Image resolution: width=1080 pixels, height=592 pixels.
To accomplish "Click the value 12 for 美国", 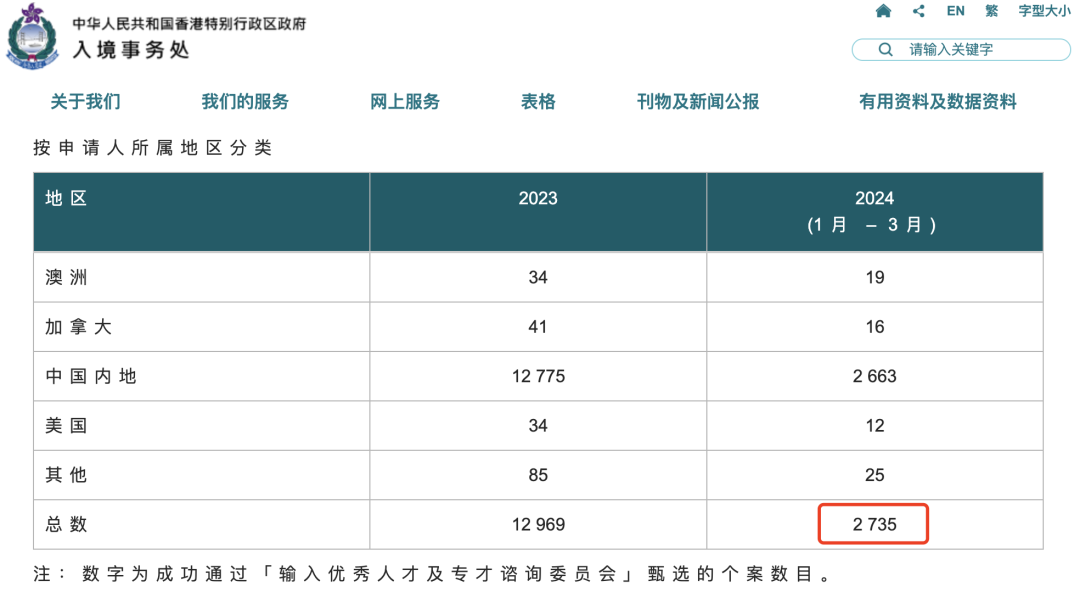I will pyautogui.click(x=875, y=426).
